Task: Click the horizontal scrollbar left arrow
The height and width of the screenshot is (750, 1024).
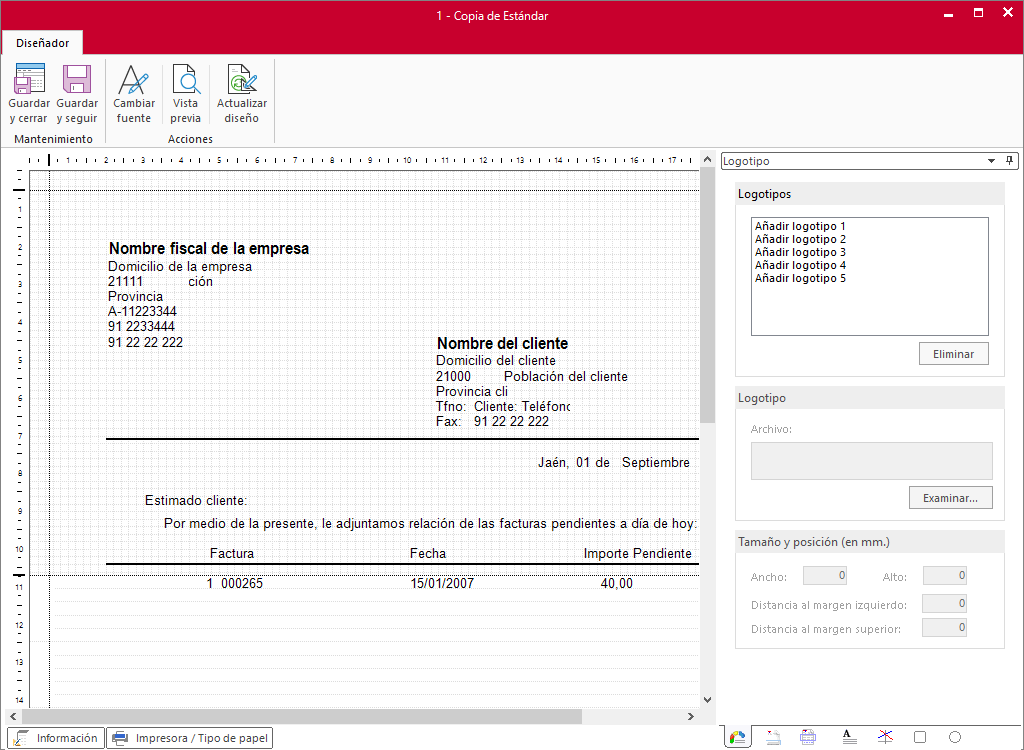Action: (13, 717)
